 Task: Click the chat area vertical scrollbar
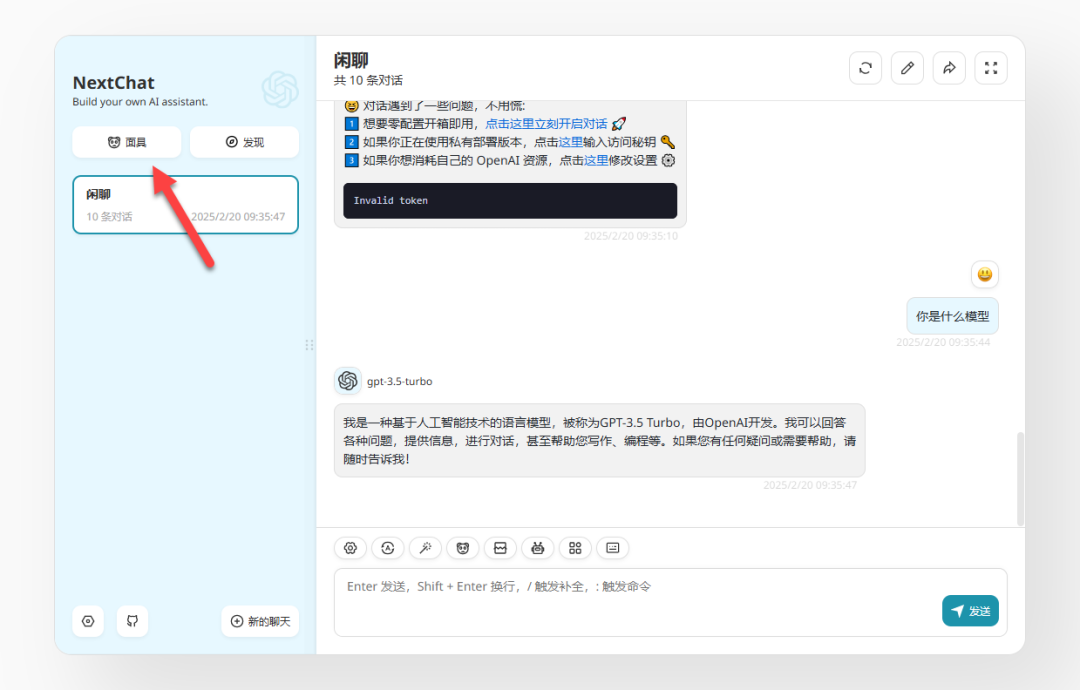point(1020,479)
